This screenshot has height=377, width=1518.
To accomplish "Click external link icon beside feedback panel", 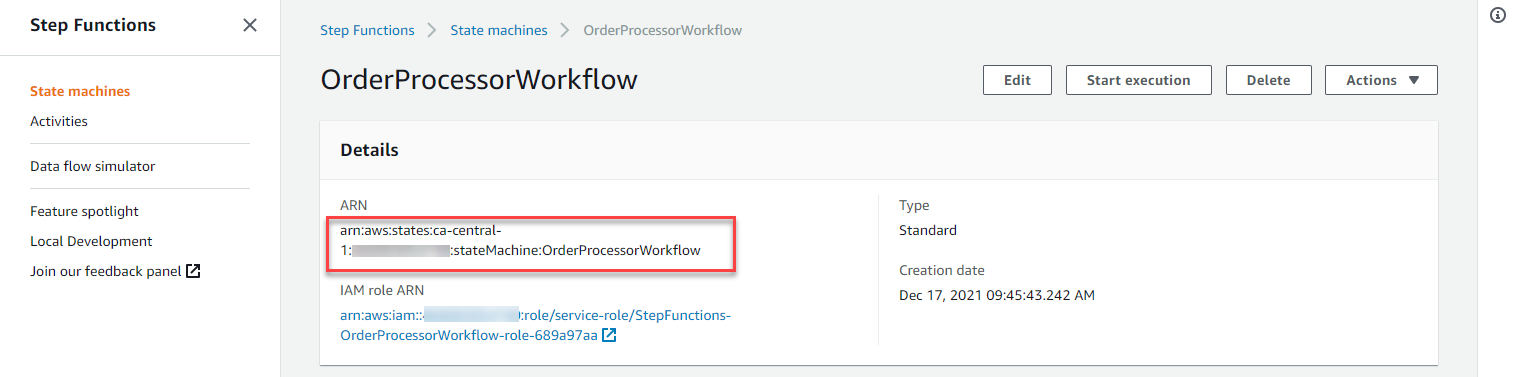I will pyautogui.click(x=194, y=271).
